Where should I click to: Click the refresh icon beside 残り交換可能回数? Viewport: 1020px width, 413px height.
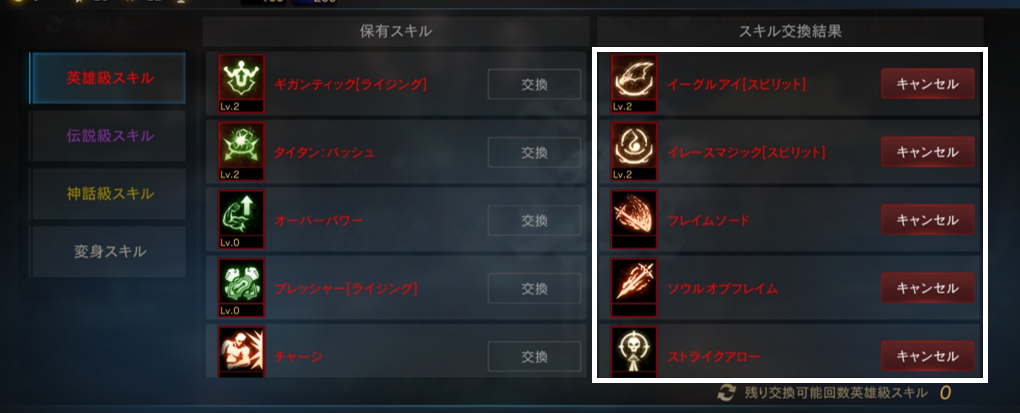coord(726,393)
